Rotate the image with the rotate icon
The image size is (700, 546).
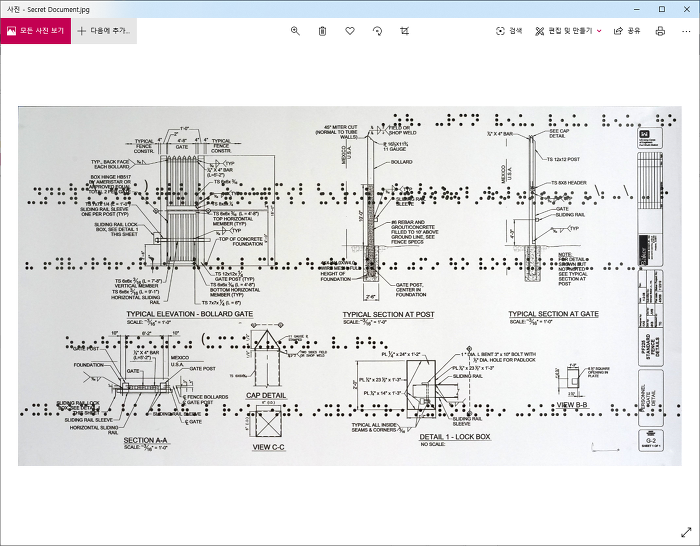(377, 31)
